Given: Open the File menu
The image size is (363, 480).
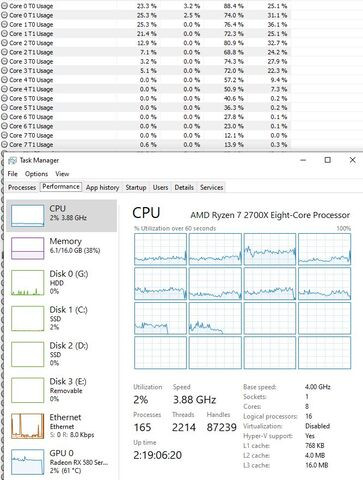Looking at the screenshot, I should point(13,174).
